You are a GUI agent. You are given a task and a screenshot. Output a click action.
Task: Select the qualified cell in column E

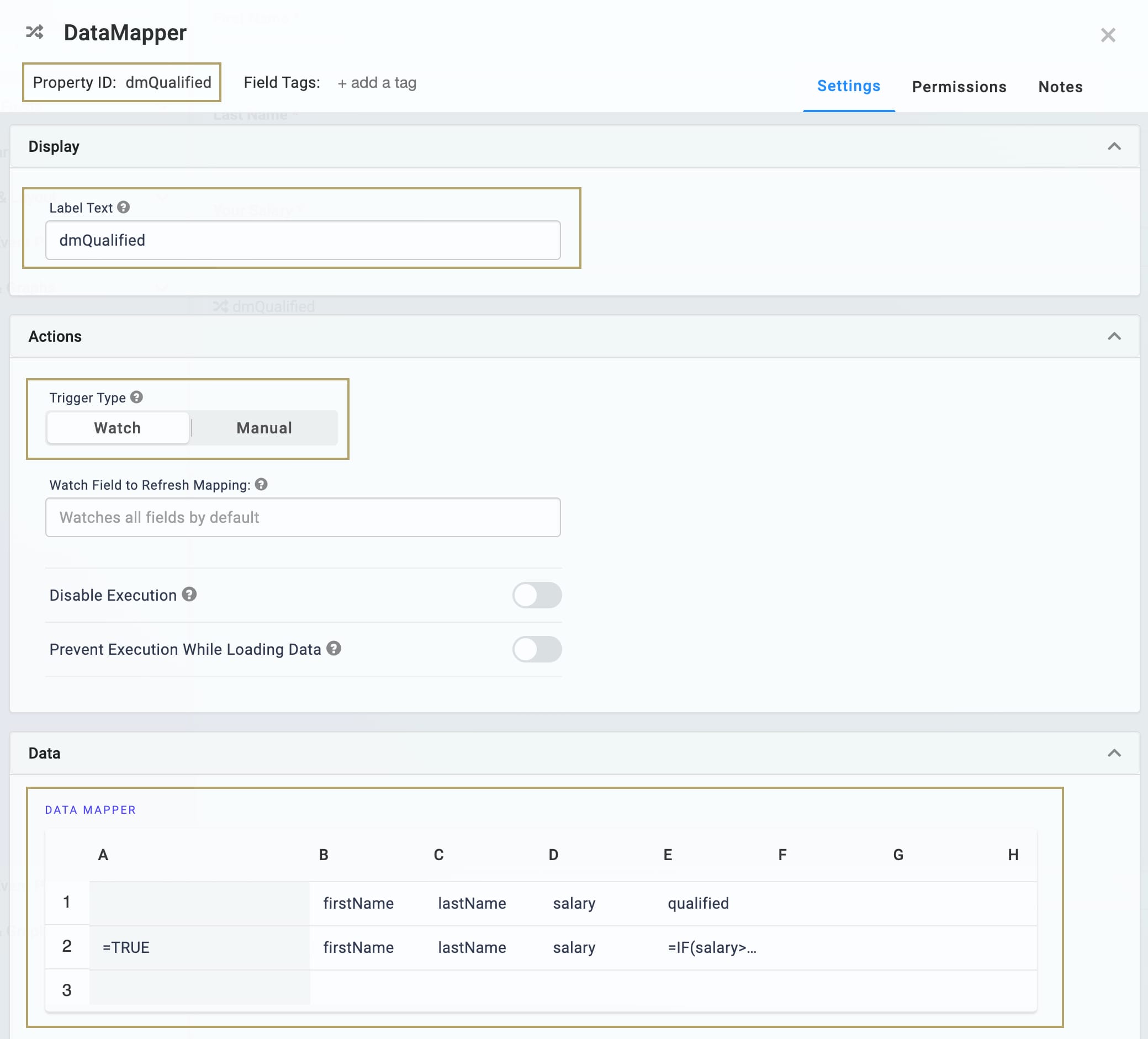tap(713, 903)
